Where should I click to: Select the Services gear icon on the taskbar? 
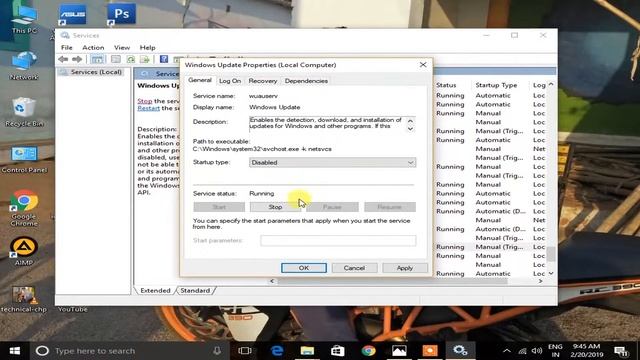pyautogui.click(x=460, y=351)
